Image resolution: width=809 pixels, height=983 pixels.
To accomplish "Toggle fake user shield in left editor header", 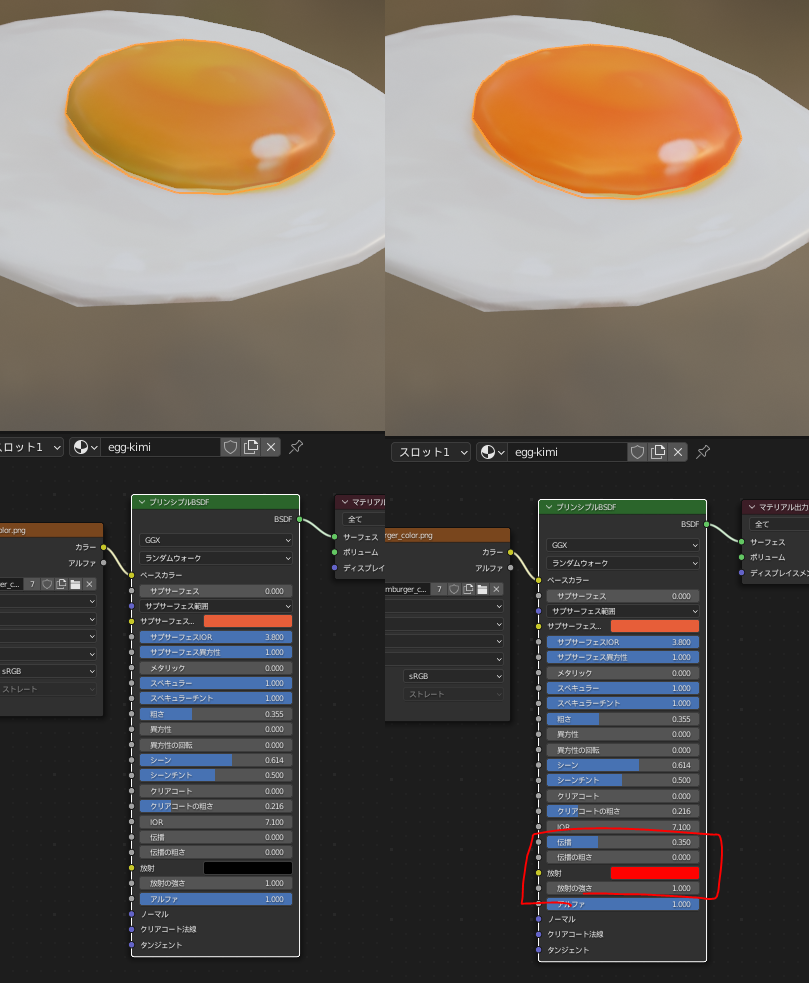I will tap(231, 447).
